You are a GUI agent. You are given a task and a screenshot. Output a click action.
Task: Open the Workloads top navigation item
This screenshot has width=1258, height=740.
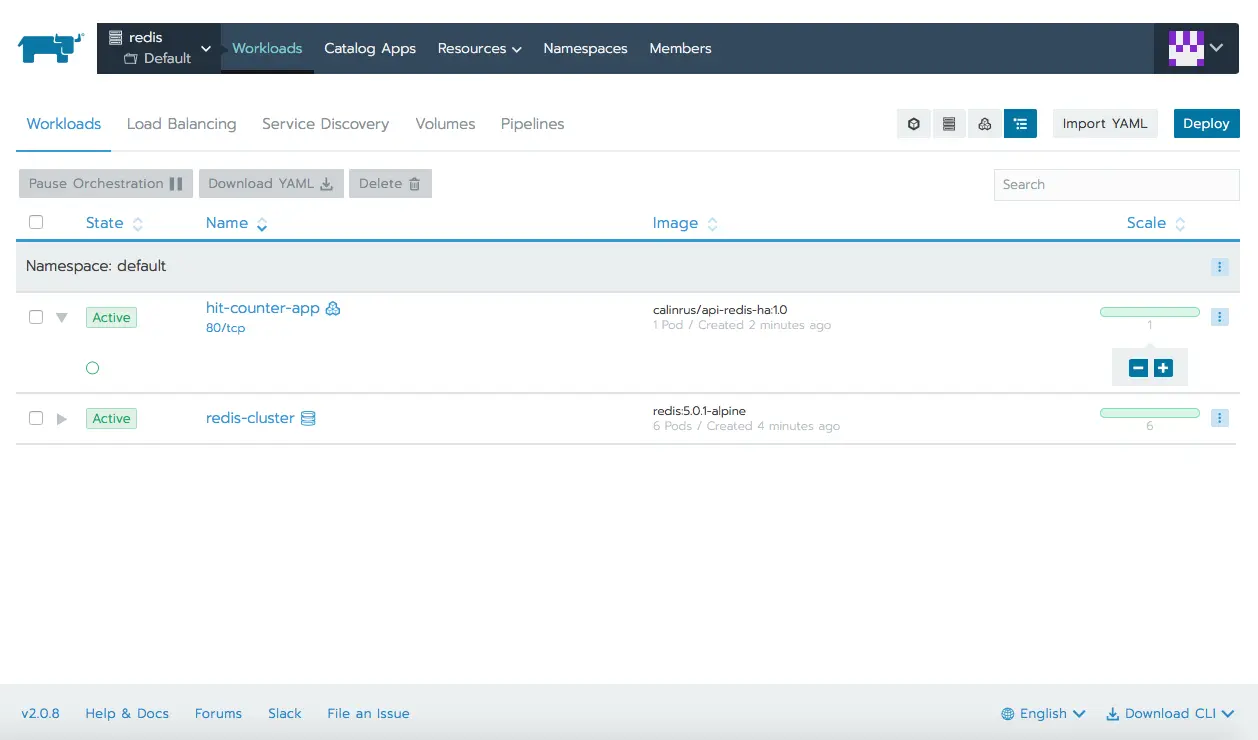pos(267,48)
